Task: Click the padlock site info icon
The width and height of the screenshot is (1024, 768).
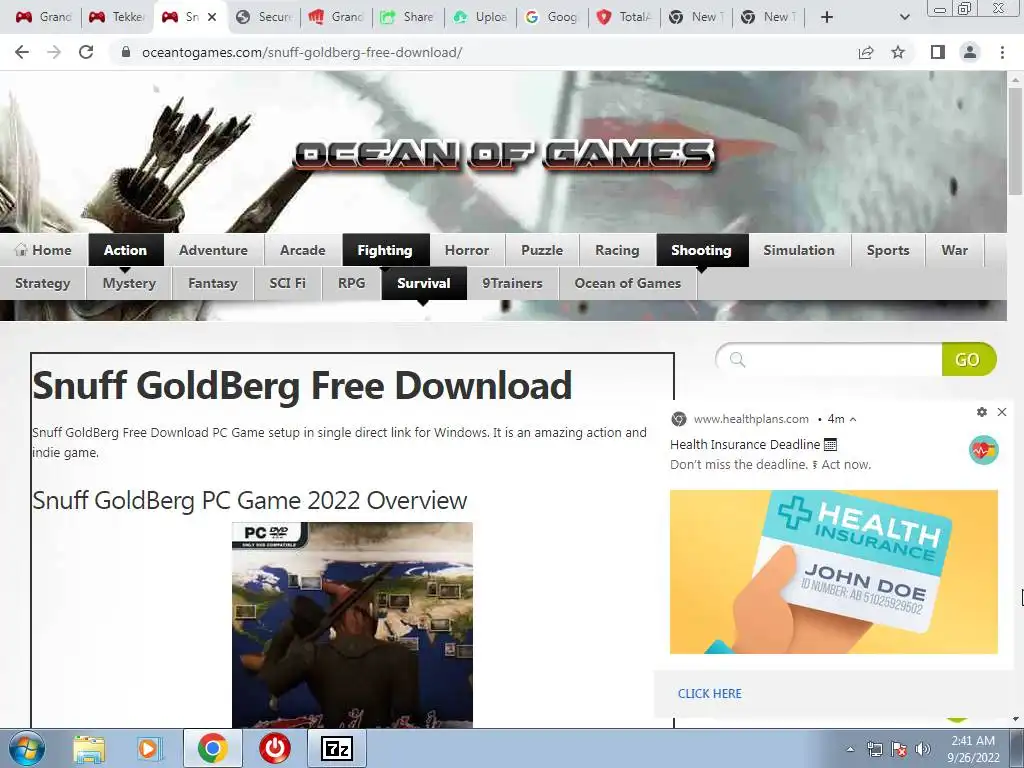Action: point(126,52)
